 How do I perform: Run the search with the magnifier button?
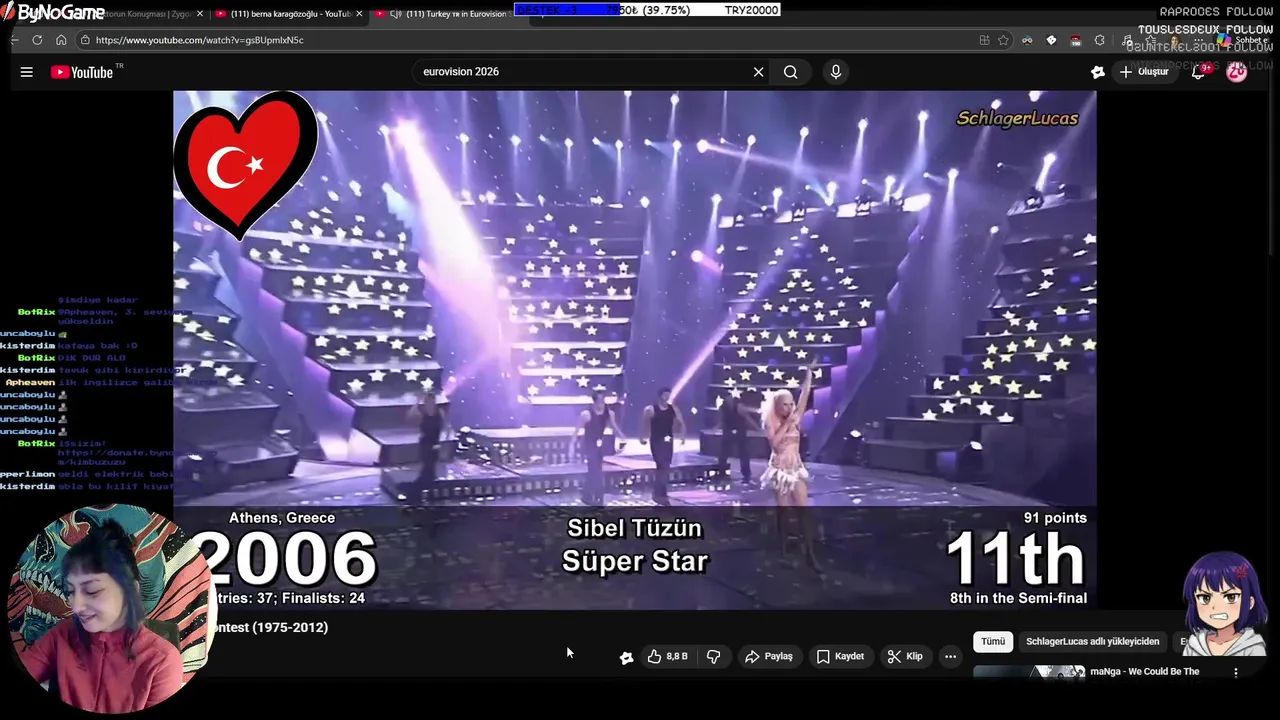(x=791, y=72)
